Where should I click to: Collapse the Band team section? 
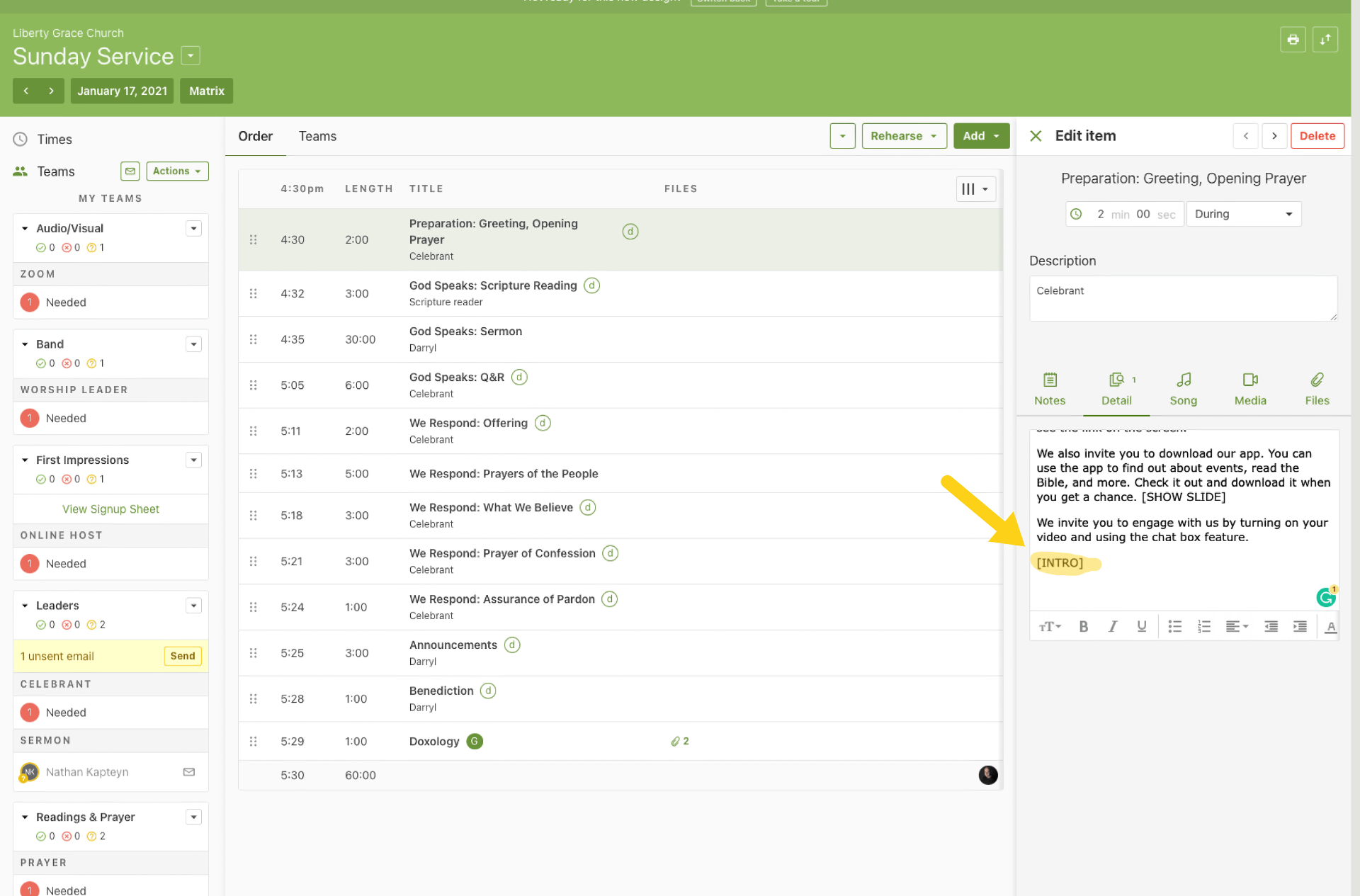click(25, 344)
